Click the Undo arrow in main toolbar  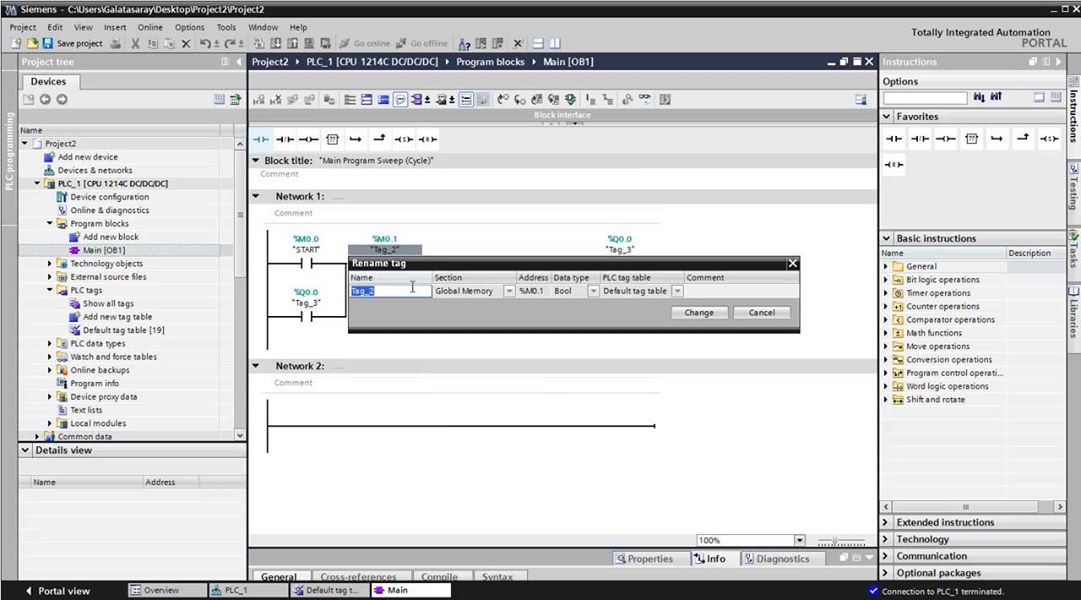pyautogui.click(x=205, y=43)
